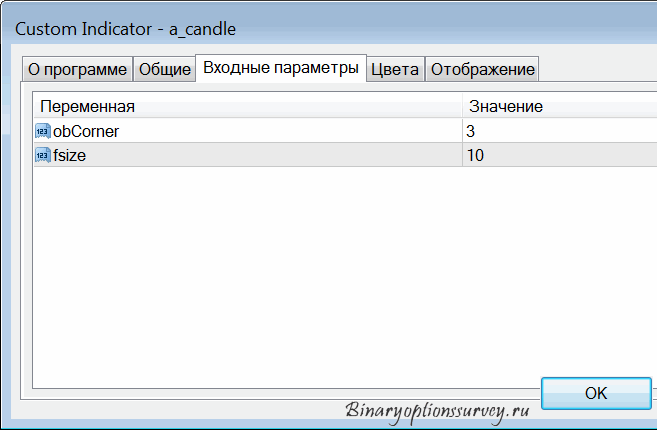Switch to the Отображение tab
This screenshot has height=430, width=657.
[x=482, y=69]
